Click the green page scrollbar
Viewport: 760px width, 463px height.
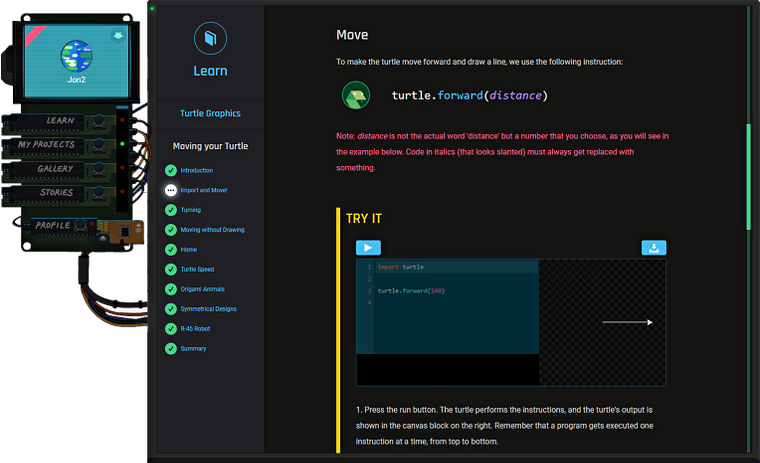(x=748, y=177)
